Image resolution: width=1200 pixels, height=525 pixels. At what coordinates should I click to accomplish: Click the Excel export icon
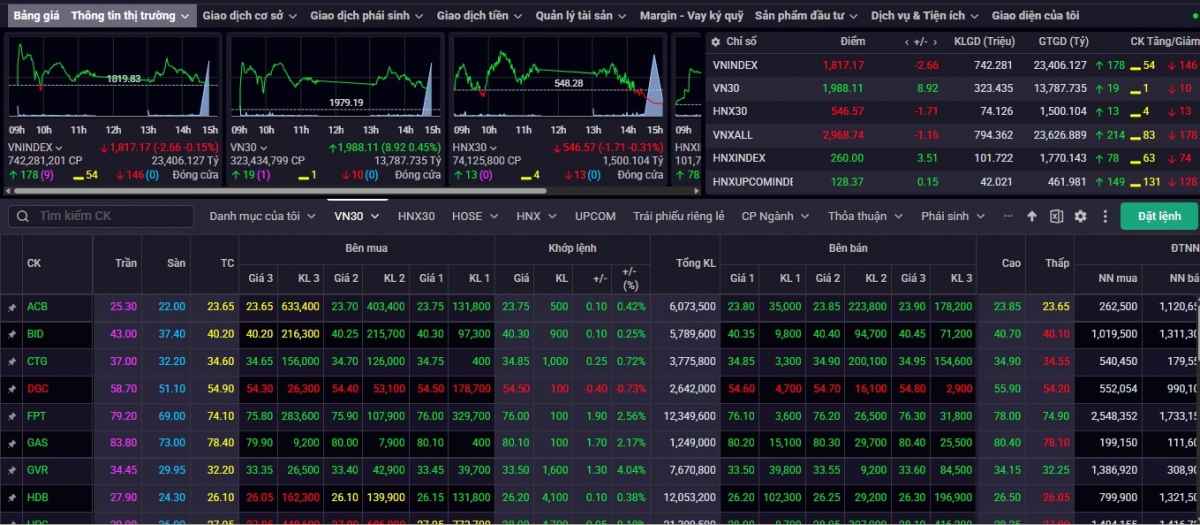pyautogui.click(x=1056, y=216)
